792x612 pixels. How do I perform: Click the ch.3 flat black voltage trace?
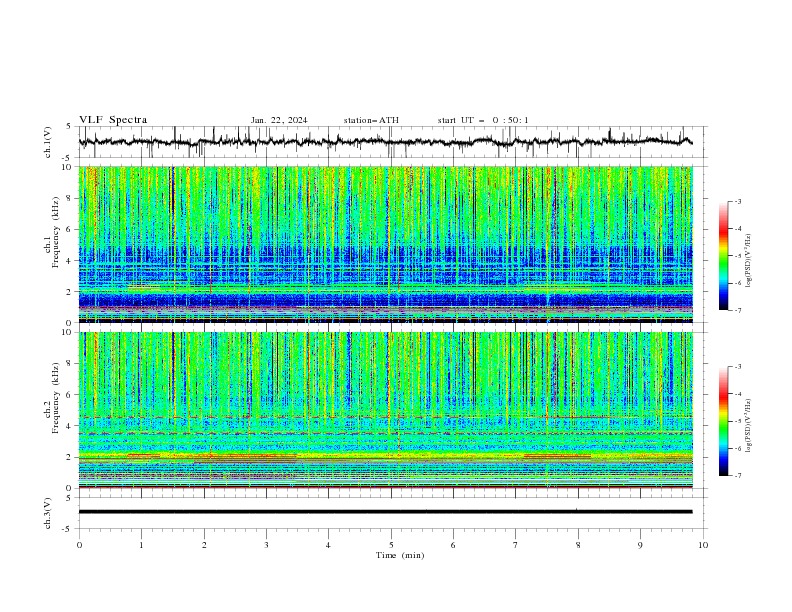[385, 512]
